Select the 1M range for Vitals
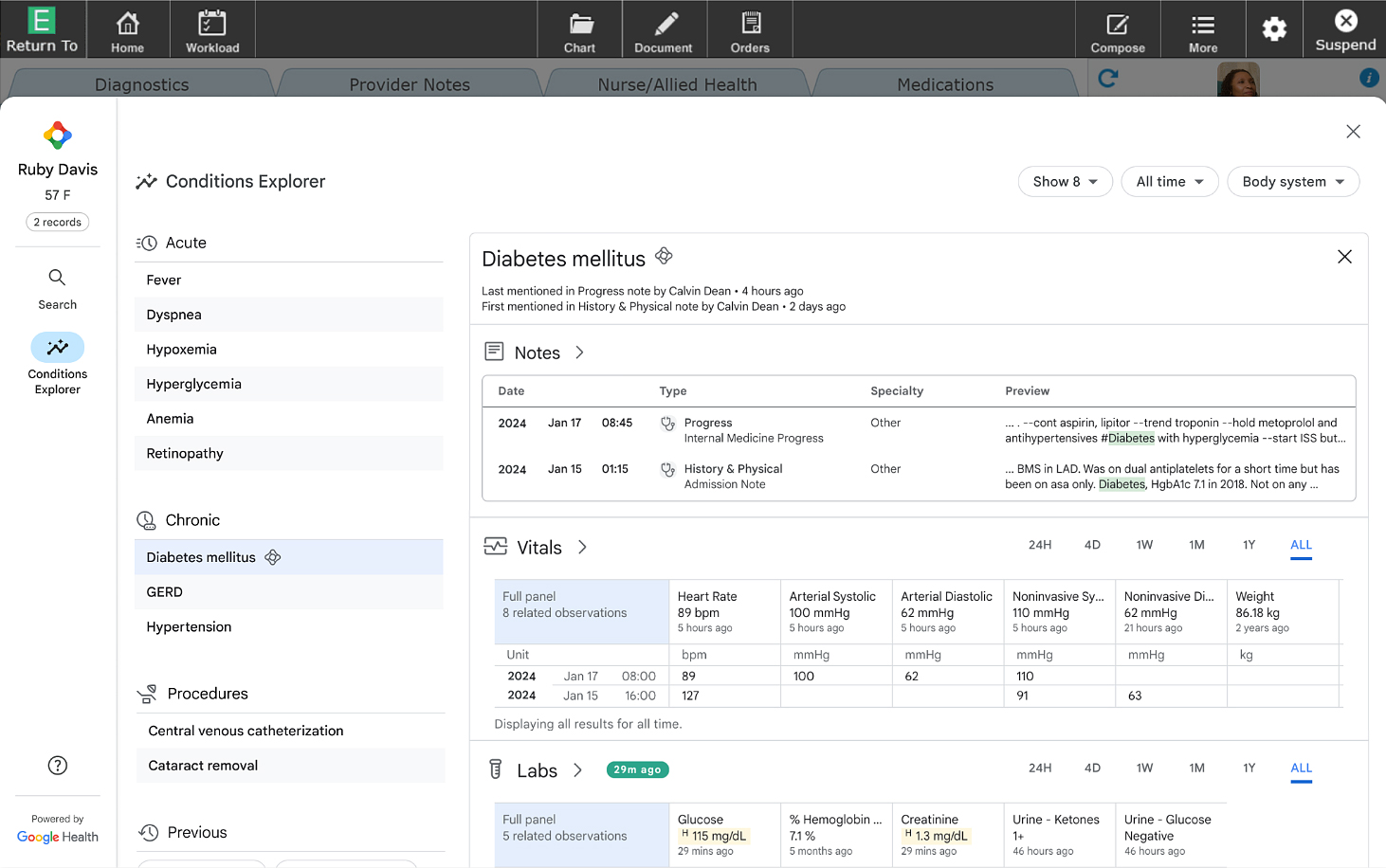The image size is (1386, 868). click(1196, 545)
